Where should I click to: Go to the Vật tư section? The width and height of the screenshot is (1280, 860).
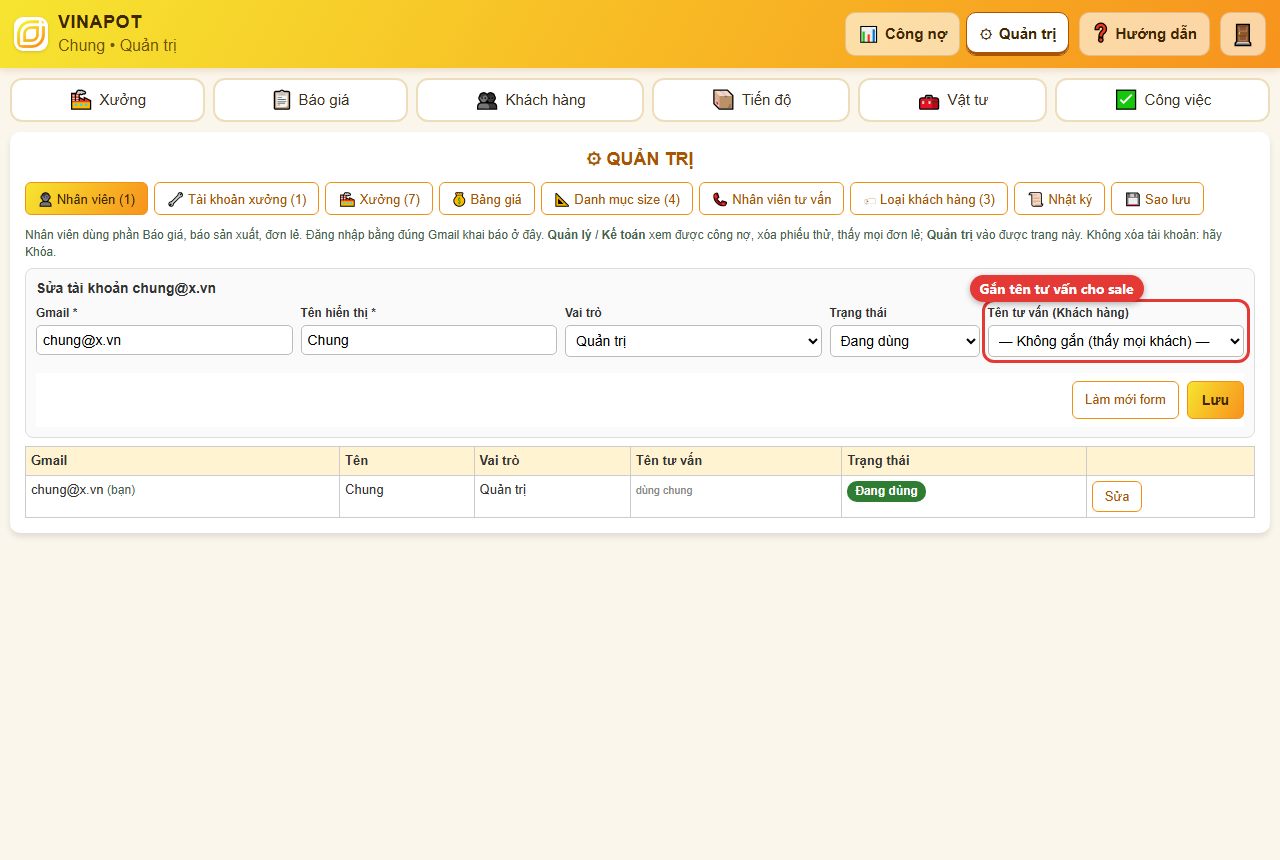coord(952,100)
